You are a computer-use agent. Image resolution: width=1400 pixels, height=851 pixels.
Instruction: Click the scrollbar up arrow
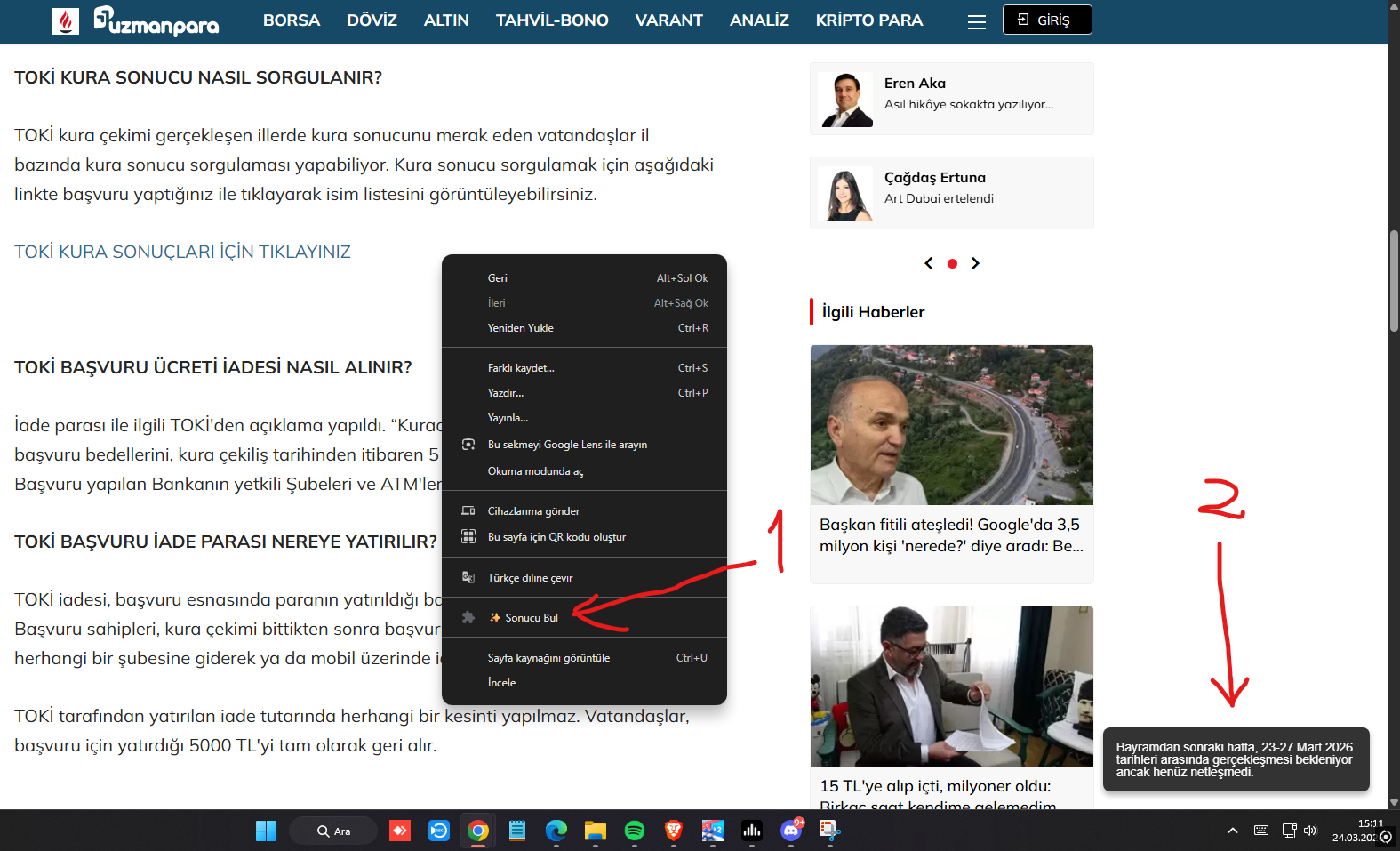coord(1394,6)
